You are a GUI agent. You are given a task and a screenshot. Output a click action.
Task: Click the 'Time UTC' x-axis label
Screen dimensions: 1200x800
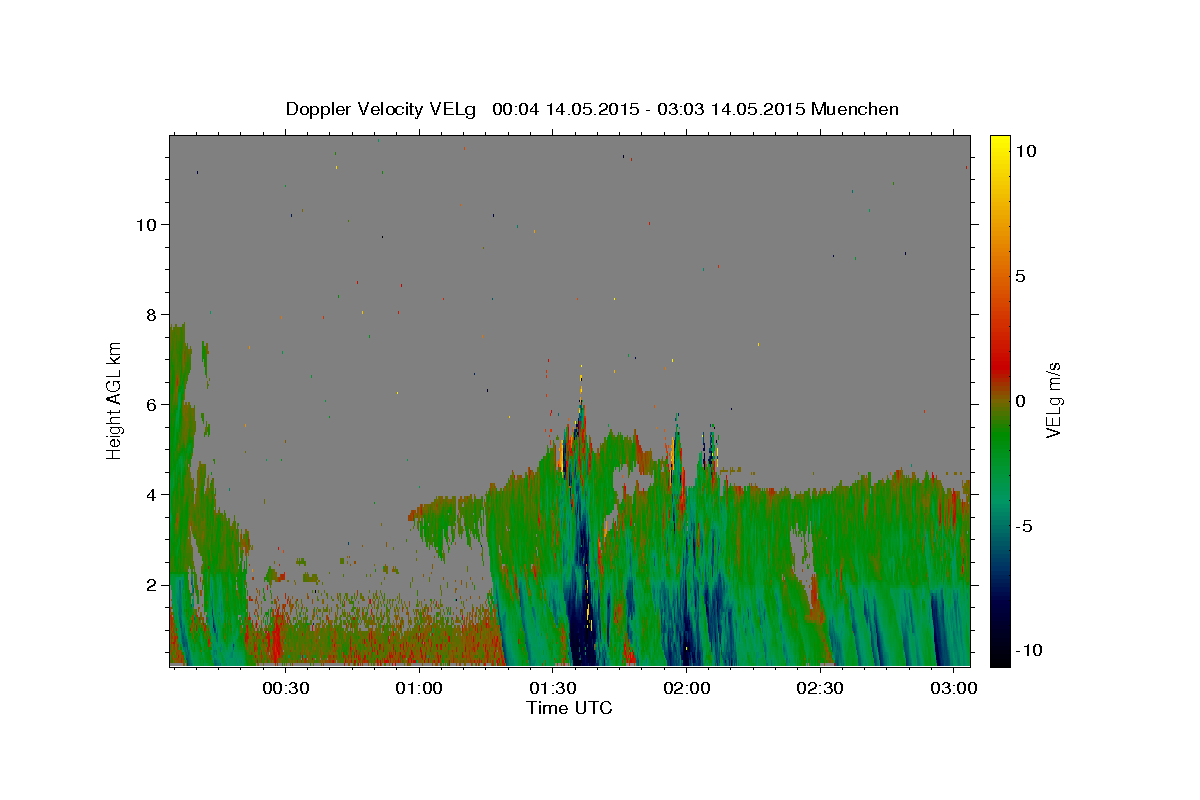569,708
